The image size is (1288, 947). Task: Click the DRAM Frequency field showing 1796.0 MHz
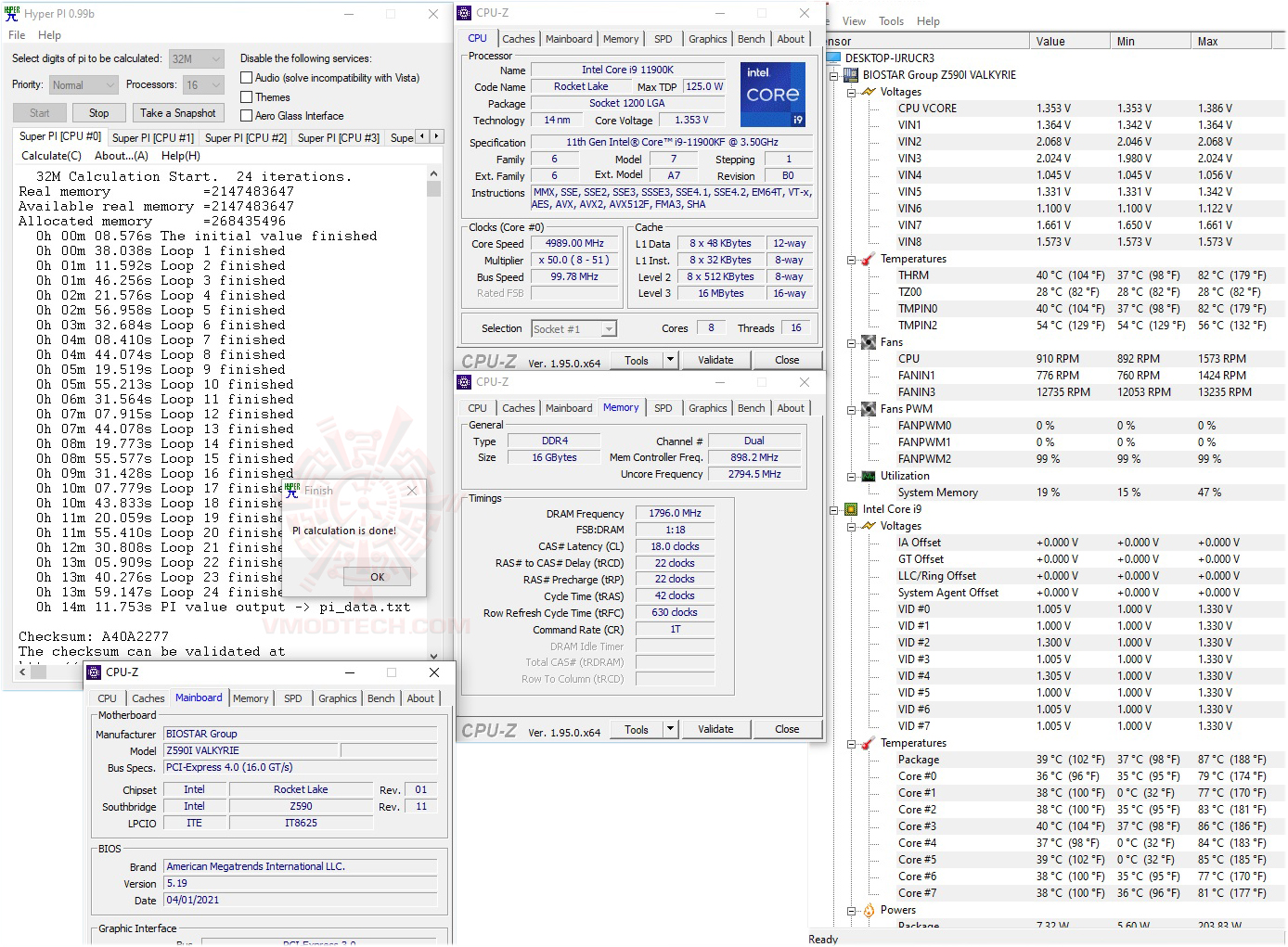pos(675,513)
